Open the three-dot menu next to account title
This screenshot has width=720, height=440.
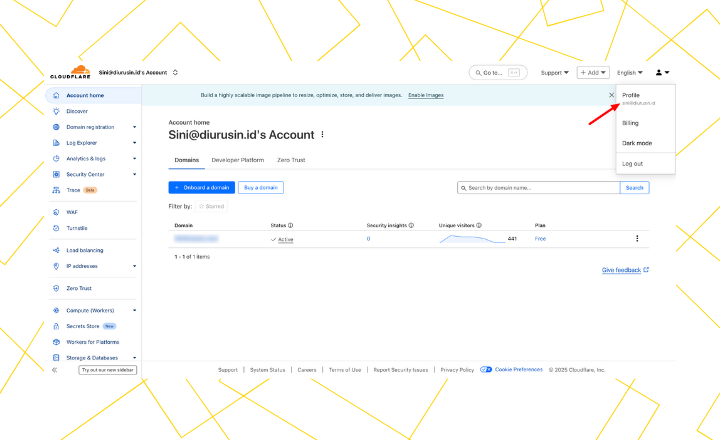click(322, 135)
